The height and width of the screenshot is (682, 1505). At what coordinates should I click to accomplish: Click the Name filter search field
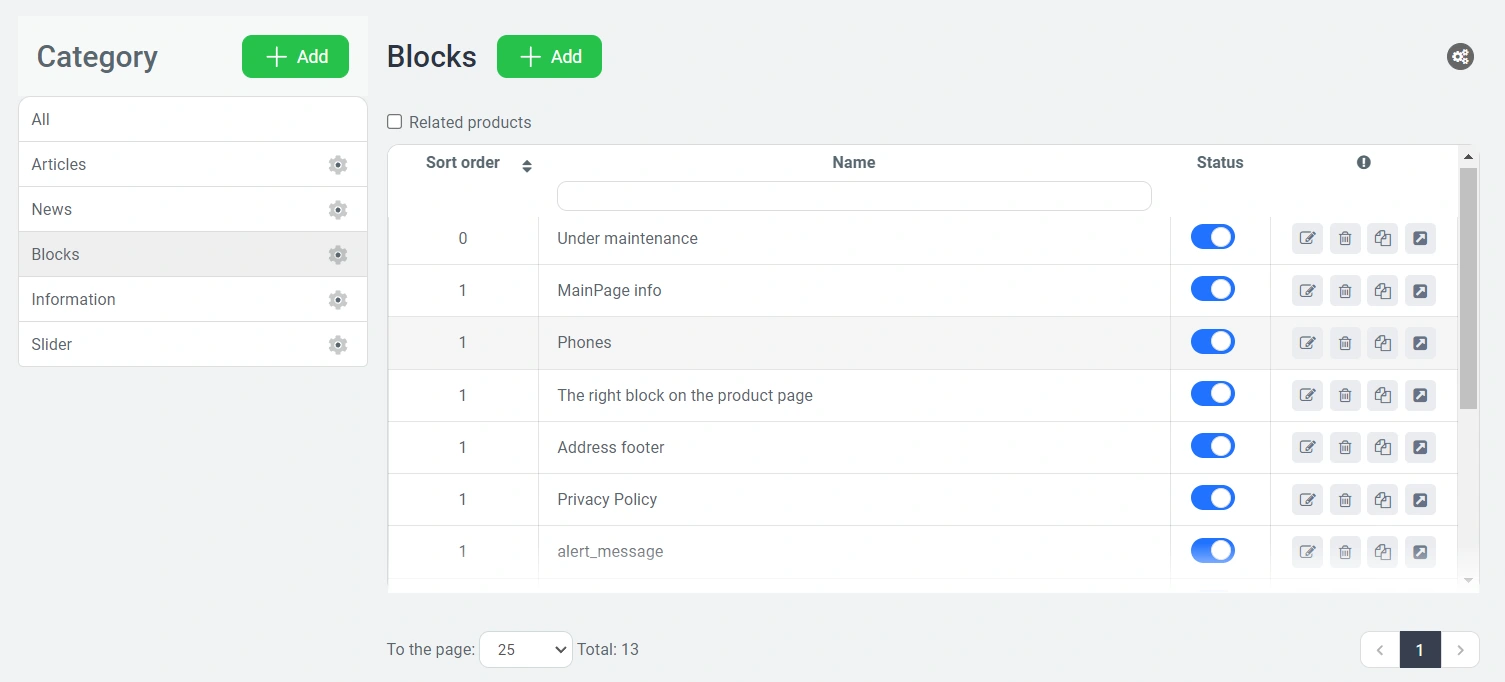[x=853, y=196]
